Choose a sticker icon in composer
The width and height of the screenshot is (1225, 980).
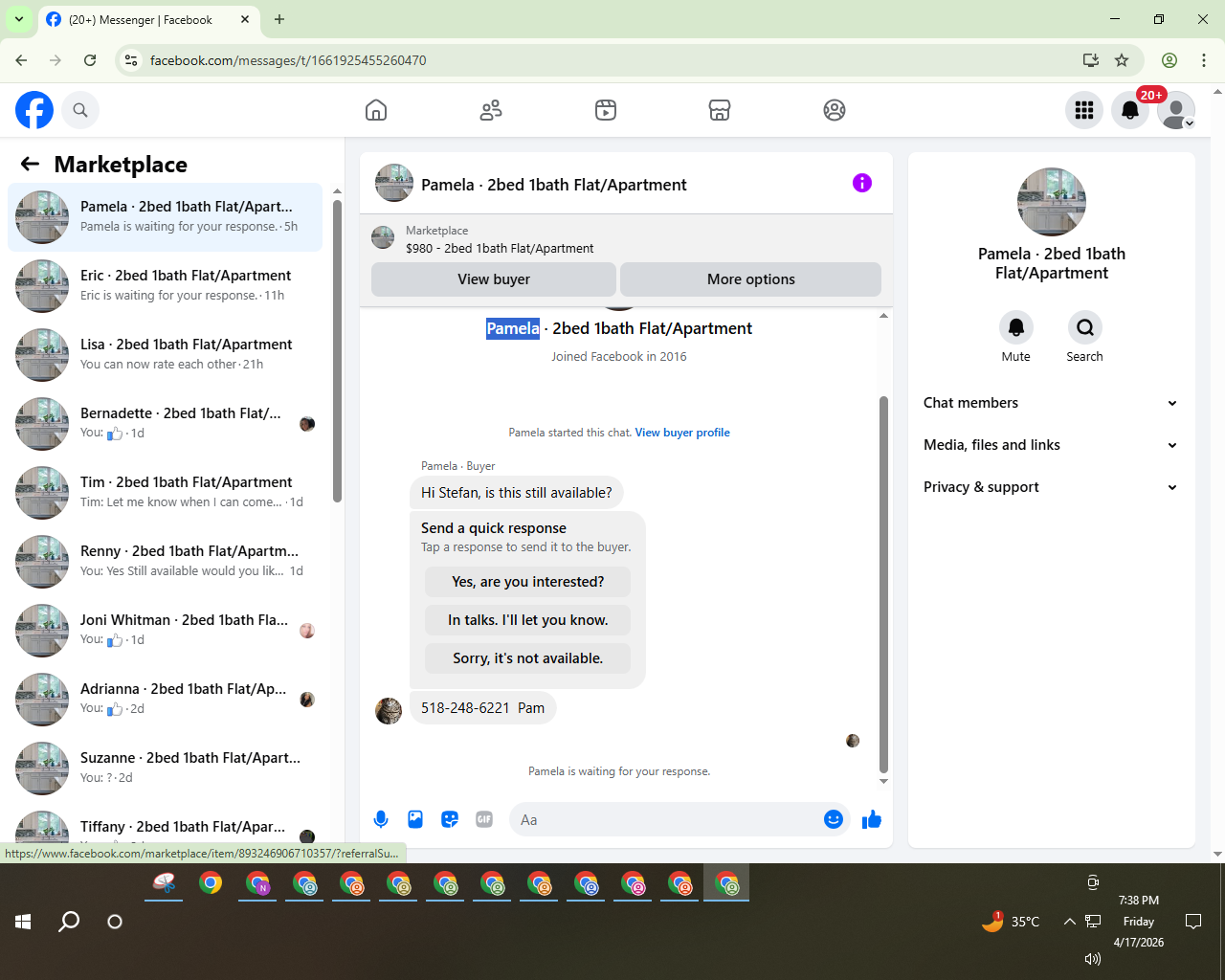point(450,819)
